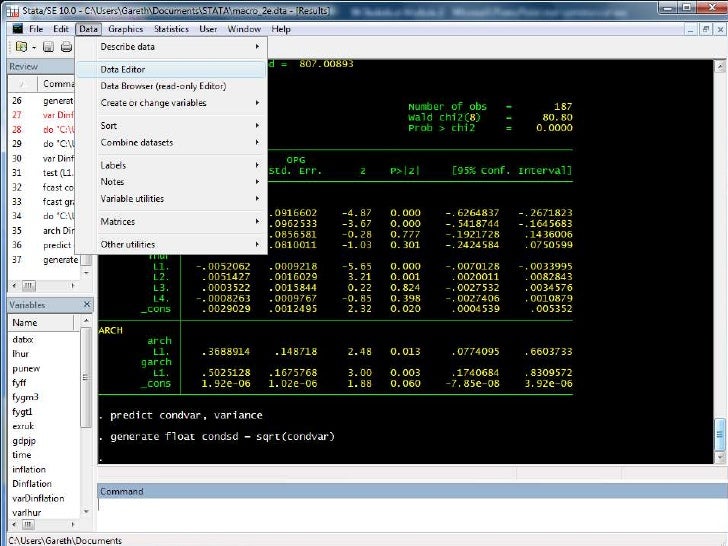This screenshot has height=546, width=728.
Task: Click the Stata application icon in menu bar
Action: tap(17, 29)
